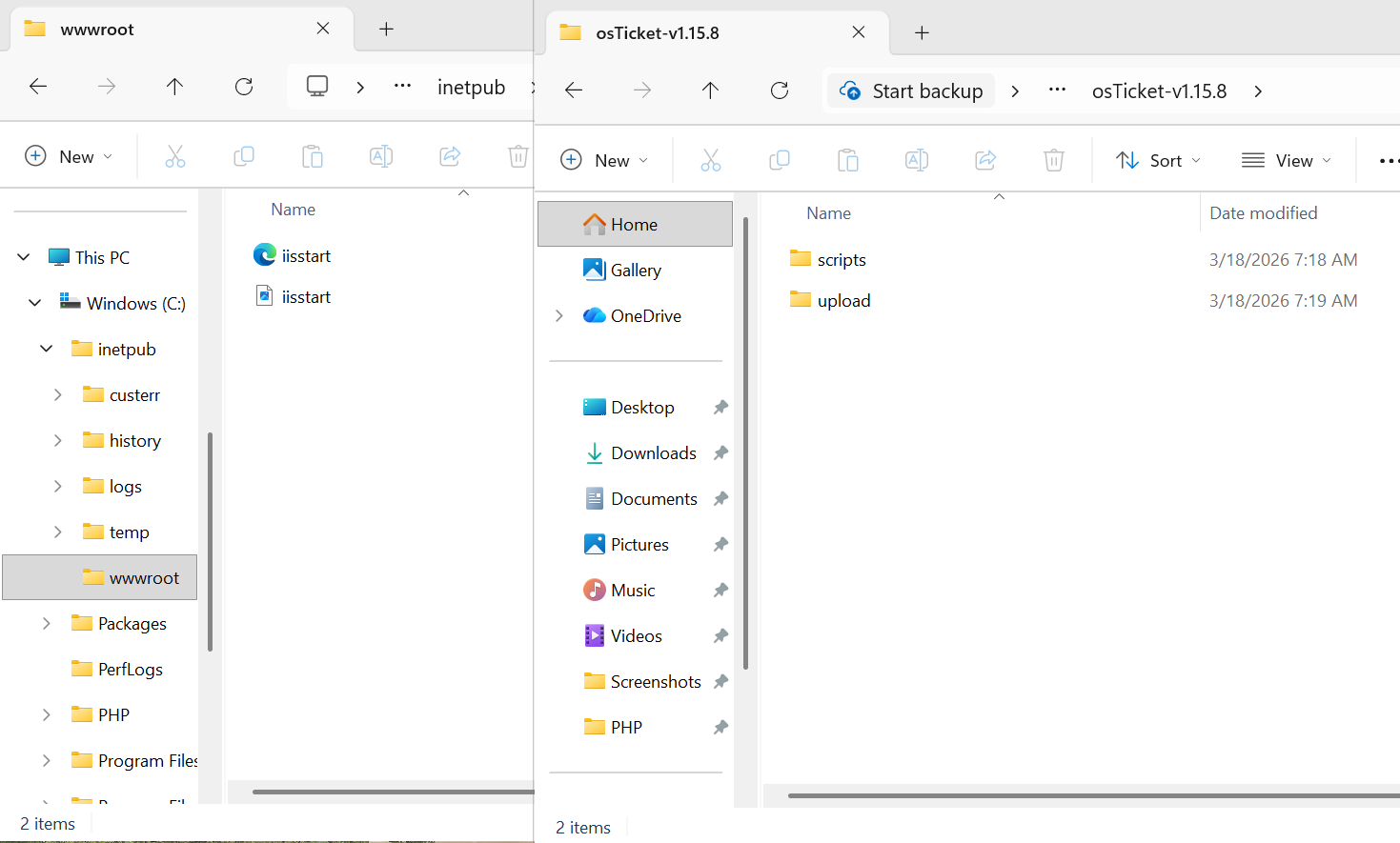Click Copy in the osTicket toolbar
The width and height of the screenshot is (1400, 843).
[x=780, y=160]
